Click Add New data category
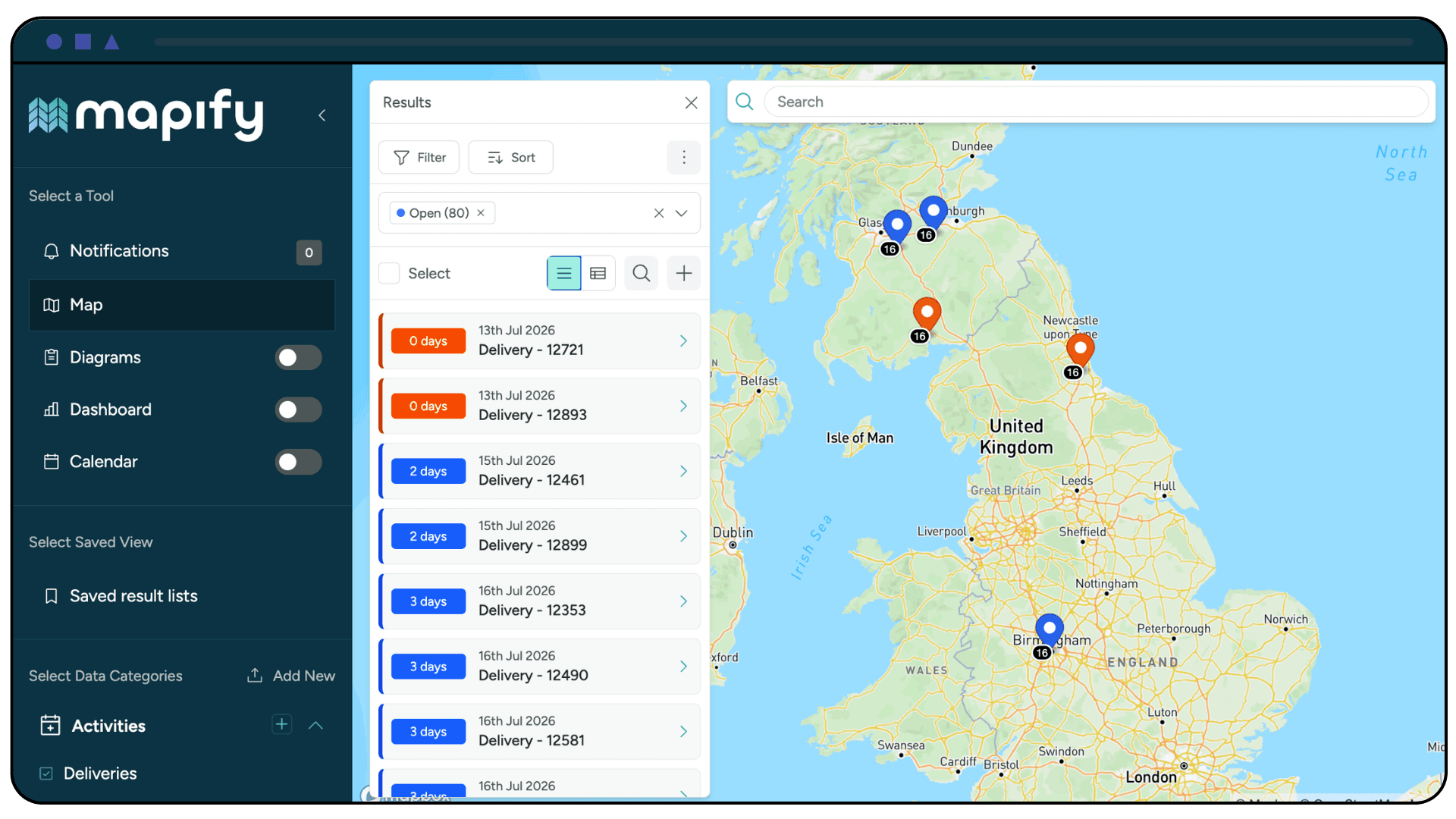The image size is (1456, 819). (x=291, y=676)
